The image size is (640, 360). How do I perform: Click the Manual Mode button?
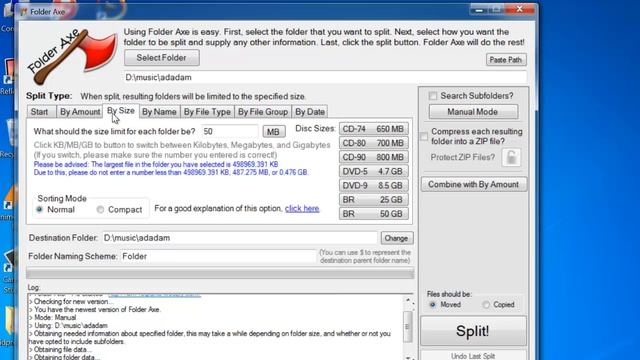[473, 112]
